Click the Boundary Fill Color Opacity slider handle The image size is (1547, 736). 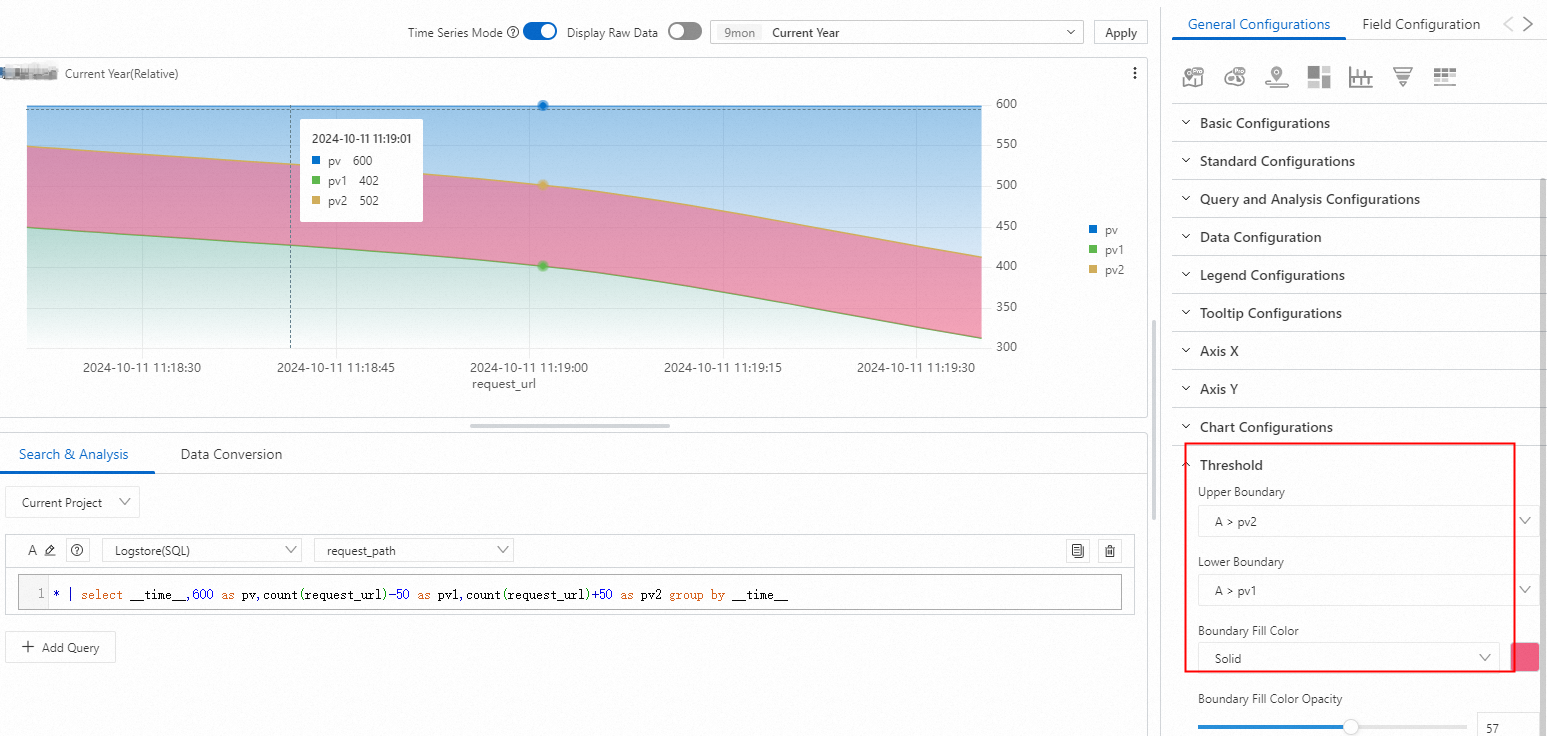click(1351, 727)
